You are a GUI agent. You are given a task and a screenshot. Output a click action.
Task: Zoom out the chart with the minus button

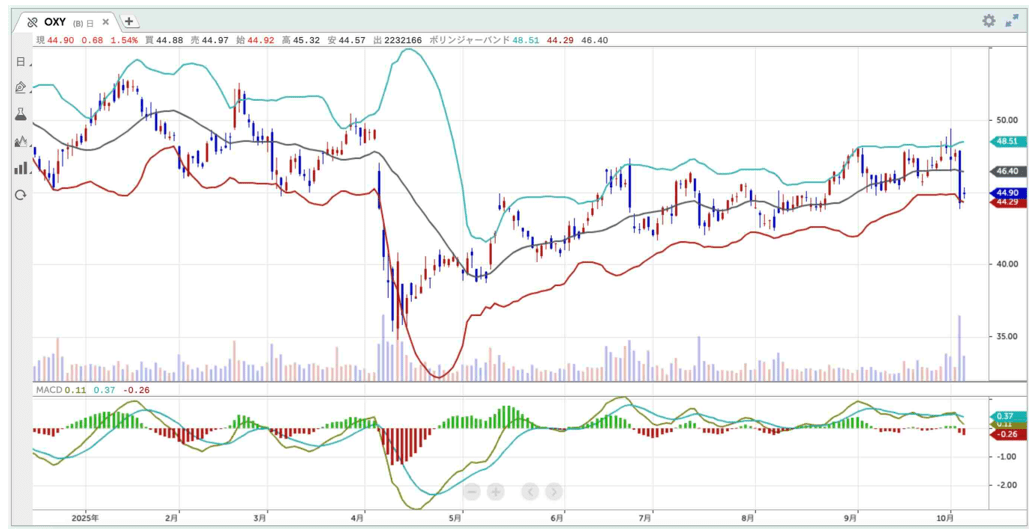coord(472,491)
